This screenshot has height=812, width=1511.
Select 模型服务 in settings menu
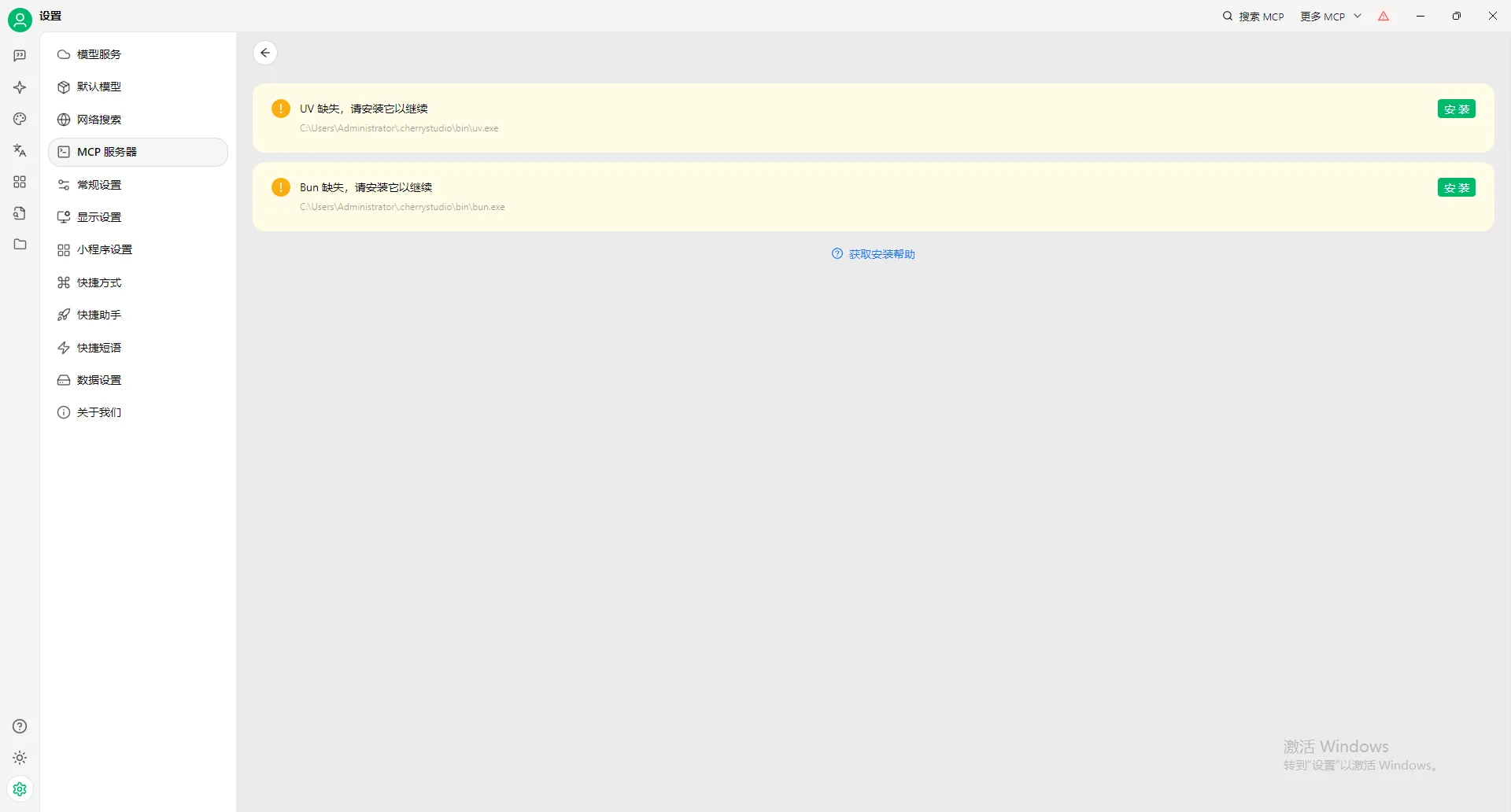99,54
